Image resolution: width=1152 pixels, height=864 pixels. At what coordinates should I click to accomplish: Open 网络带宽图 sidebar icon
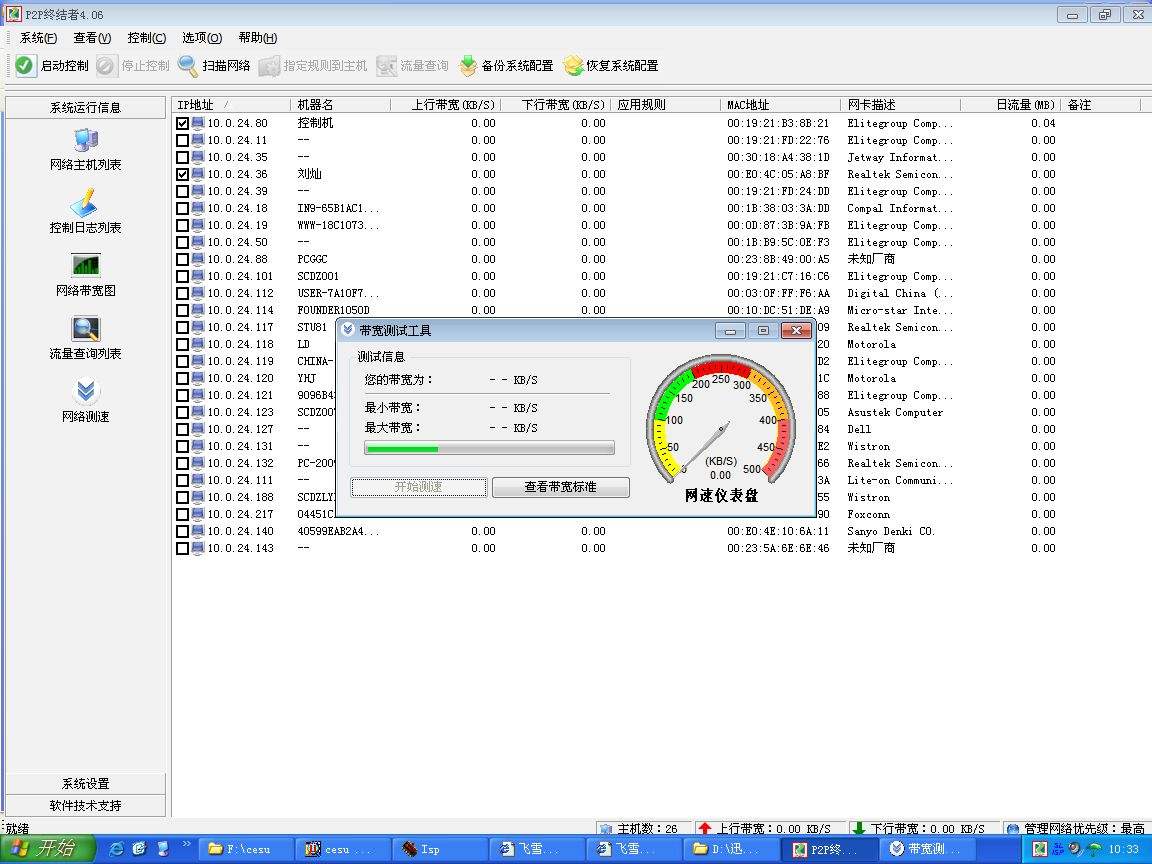85,265
